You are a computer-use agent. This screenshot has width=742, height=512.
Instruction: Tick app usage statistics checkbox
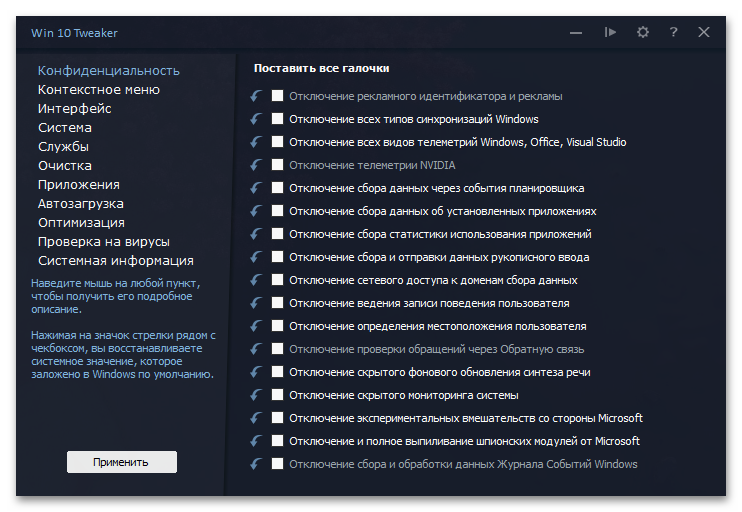(x=277, y=233)
